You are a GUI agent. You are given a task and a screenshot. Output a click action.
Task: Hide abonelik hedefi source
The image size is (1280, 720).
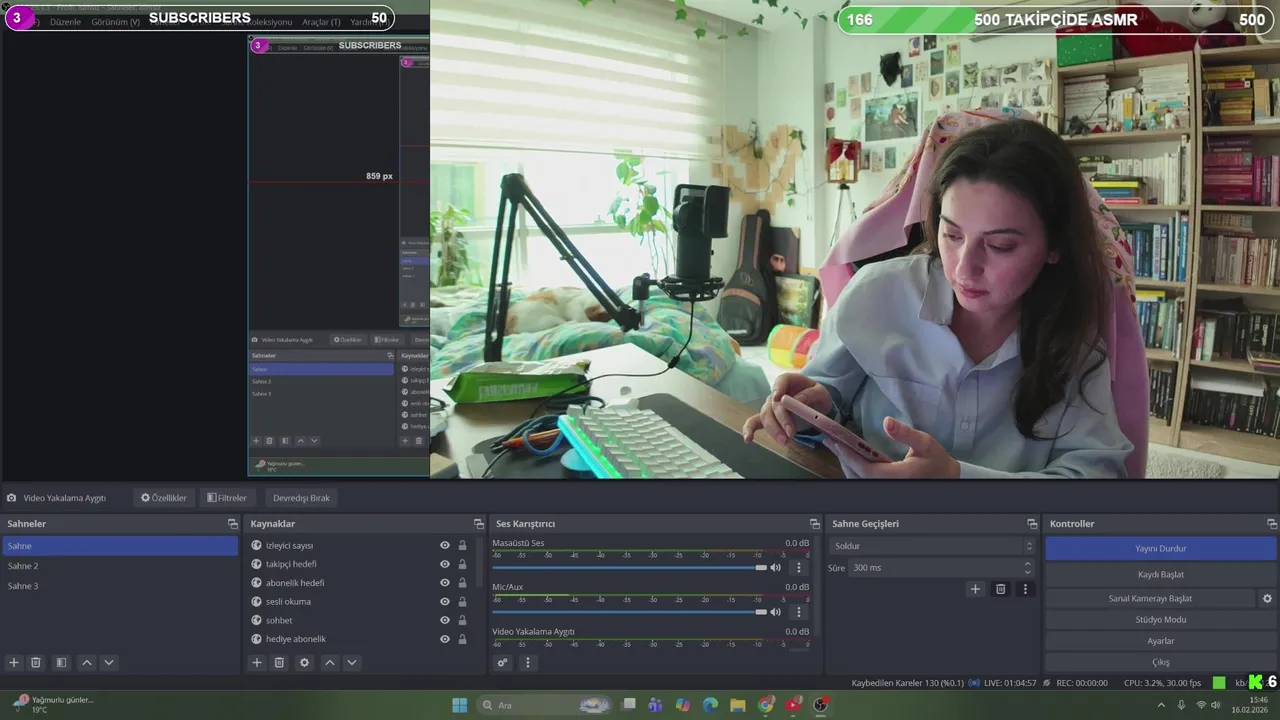tap(445, 583)
